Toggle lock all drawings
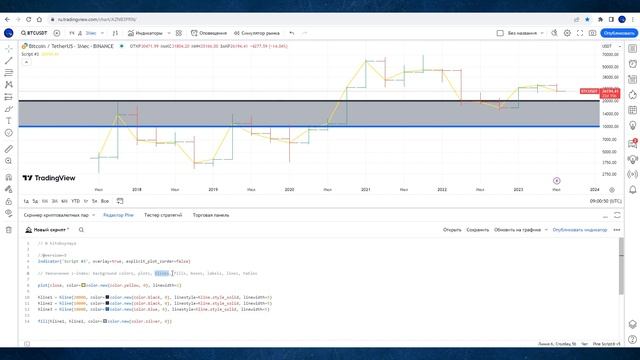 click(9, 201)
